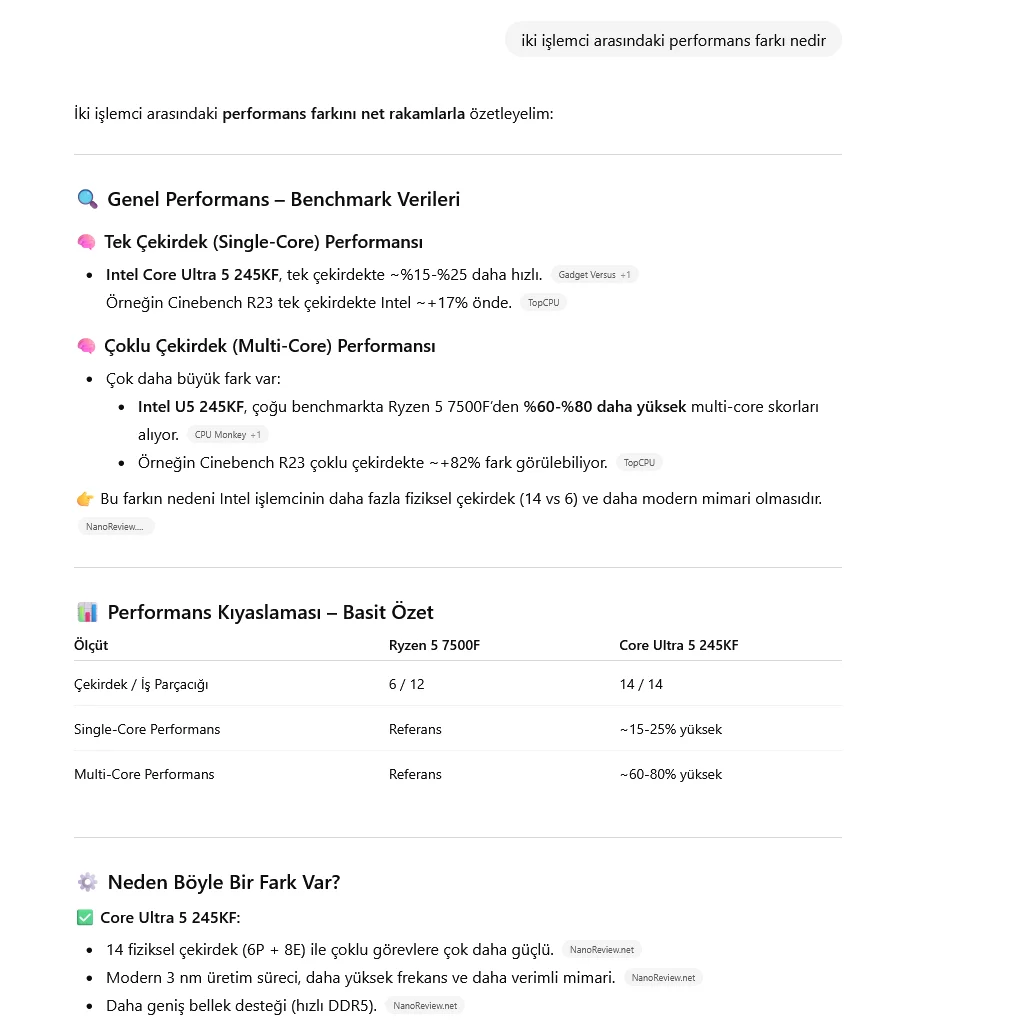Click the gear emoji beside 'Neden Böyle Bir Fark Var?'
This screenshot has width=1023, height=1031.
click(x=87, y=882)
